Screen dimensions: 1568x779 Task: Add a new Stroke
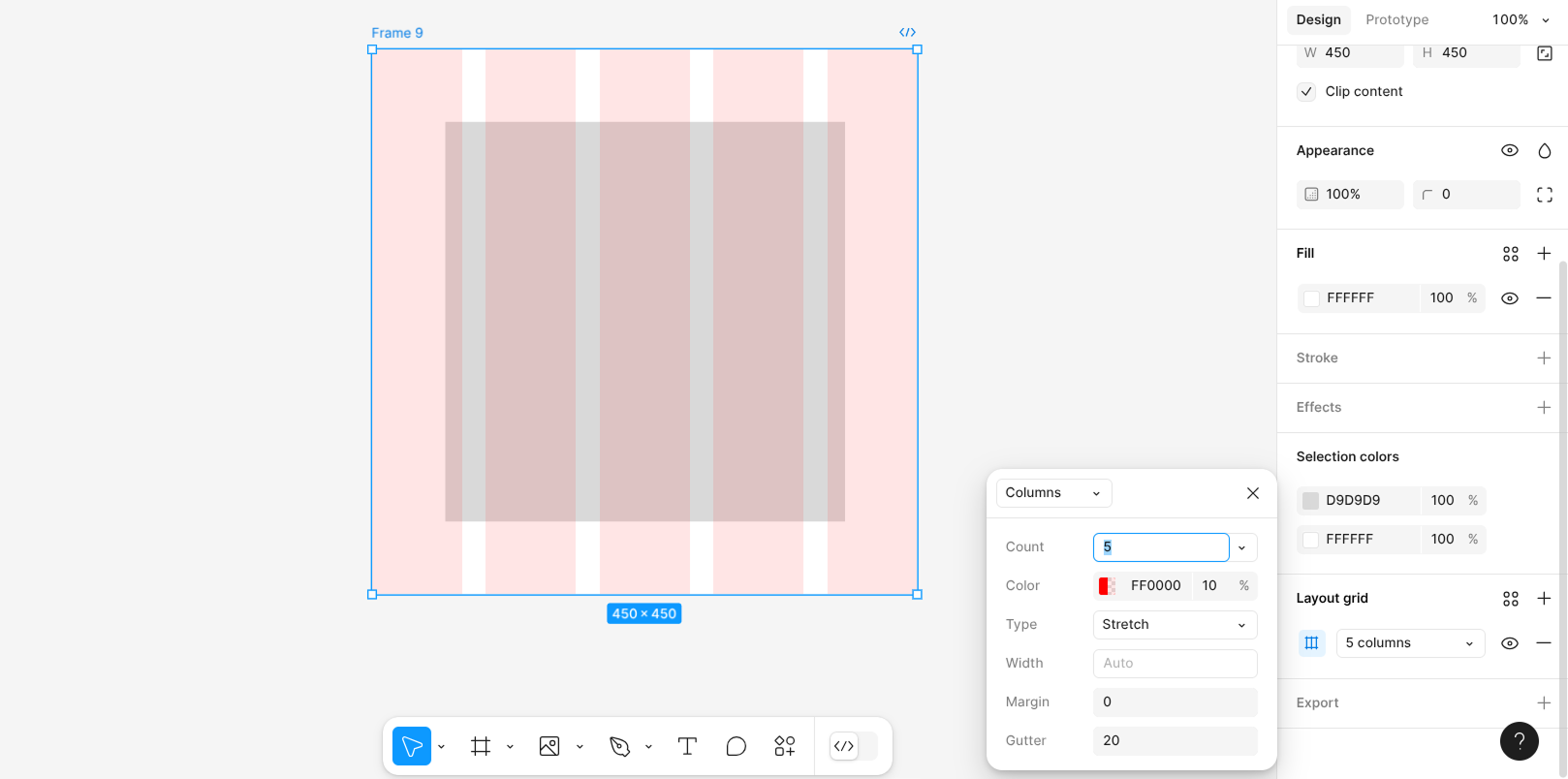(1544, 358)
